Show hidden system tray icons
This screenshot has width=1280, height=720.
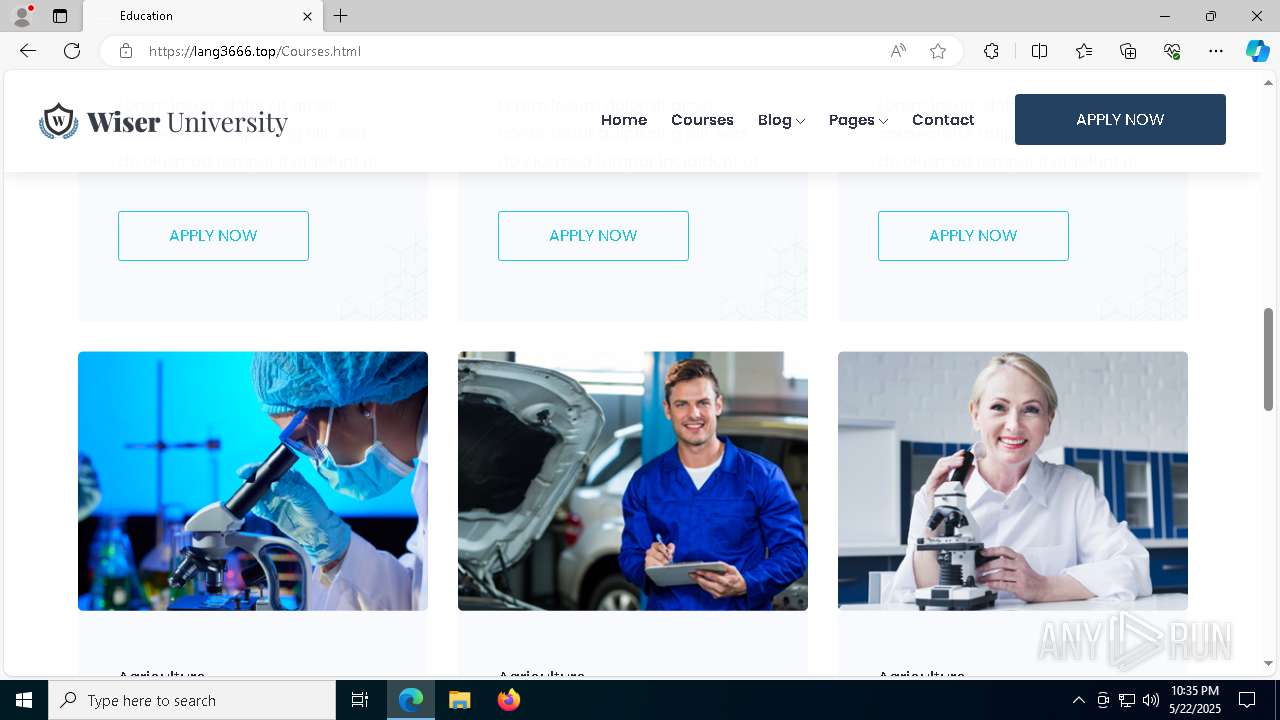click(1078, 700)
